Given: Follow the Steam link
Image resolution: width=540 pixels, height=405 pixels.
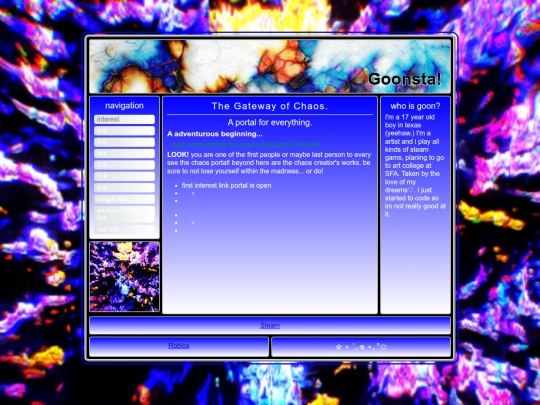Looking at the screenshot, I should point(270,325).
